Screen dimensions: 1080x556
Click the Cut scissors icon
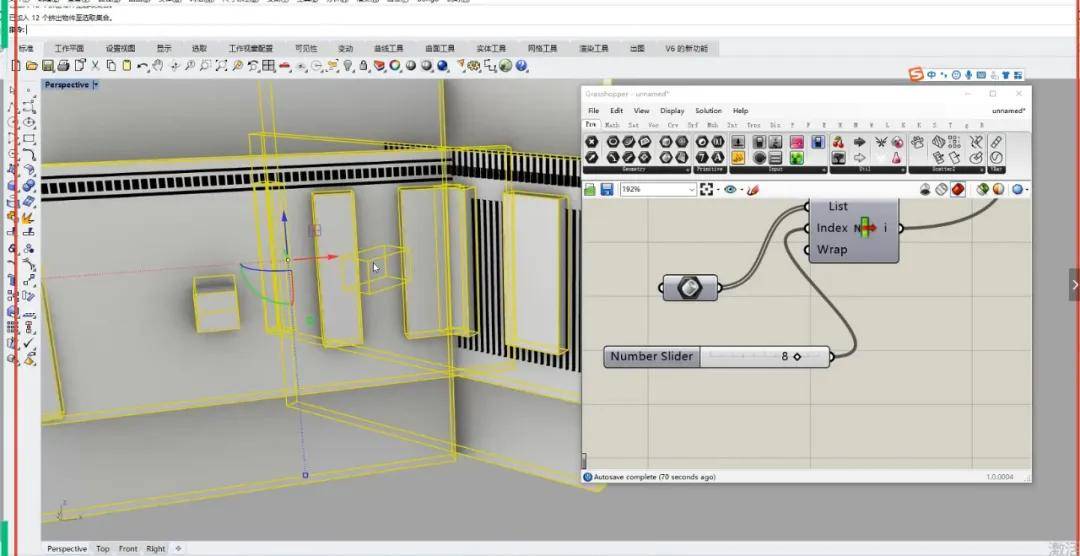[x=96, y=65]
